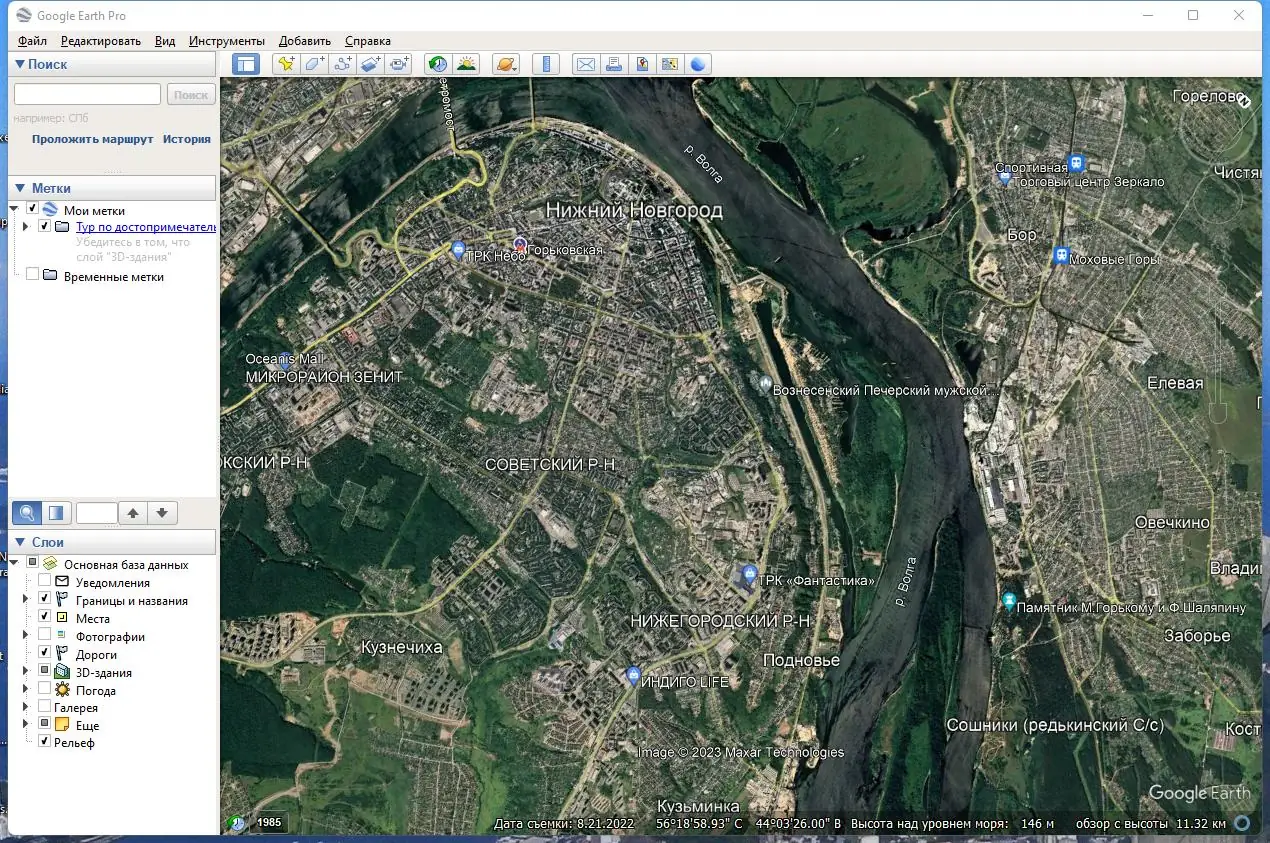Expand Галерея tree node

[x=25, y=708]
